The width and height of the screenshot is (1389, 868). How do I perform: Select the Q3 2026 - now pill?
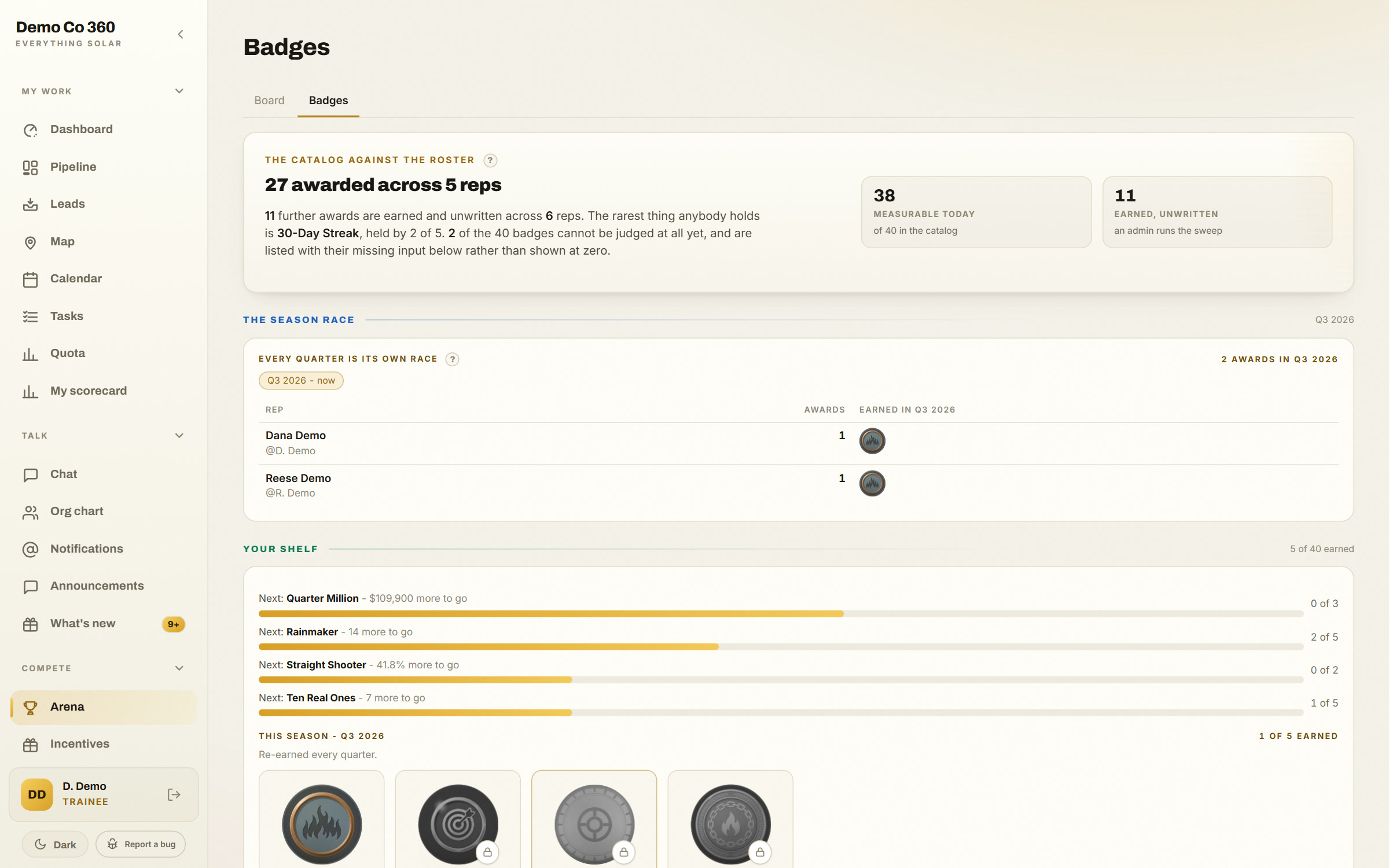301,381
